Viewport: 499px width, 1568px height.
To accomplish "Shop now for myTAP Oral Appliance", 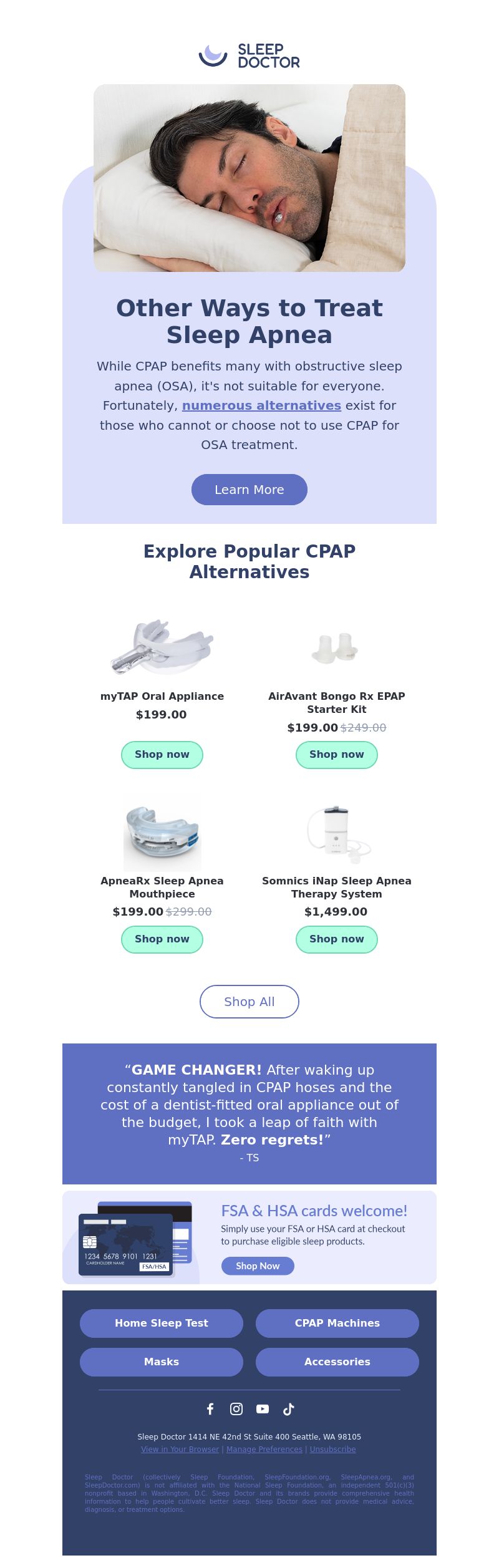I will point(162,755).
